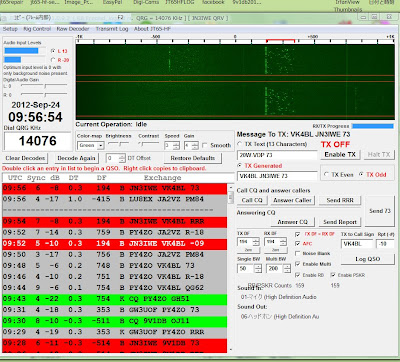
Task: Click the L digital audio gain slider
Action: point(44,86)
